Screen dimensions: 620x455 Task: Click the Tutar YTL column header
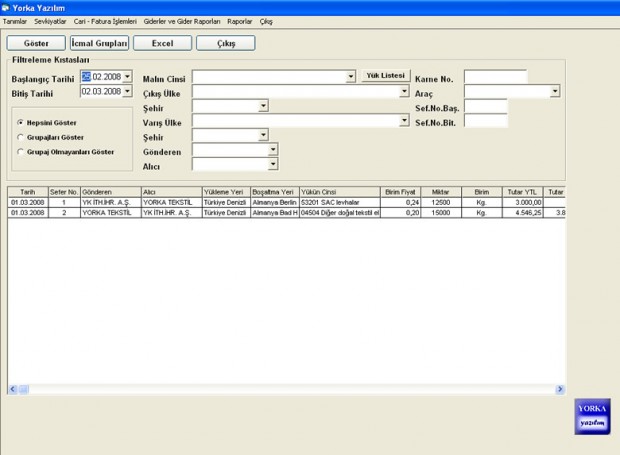coord(522,192)
